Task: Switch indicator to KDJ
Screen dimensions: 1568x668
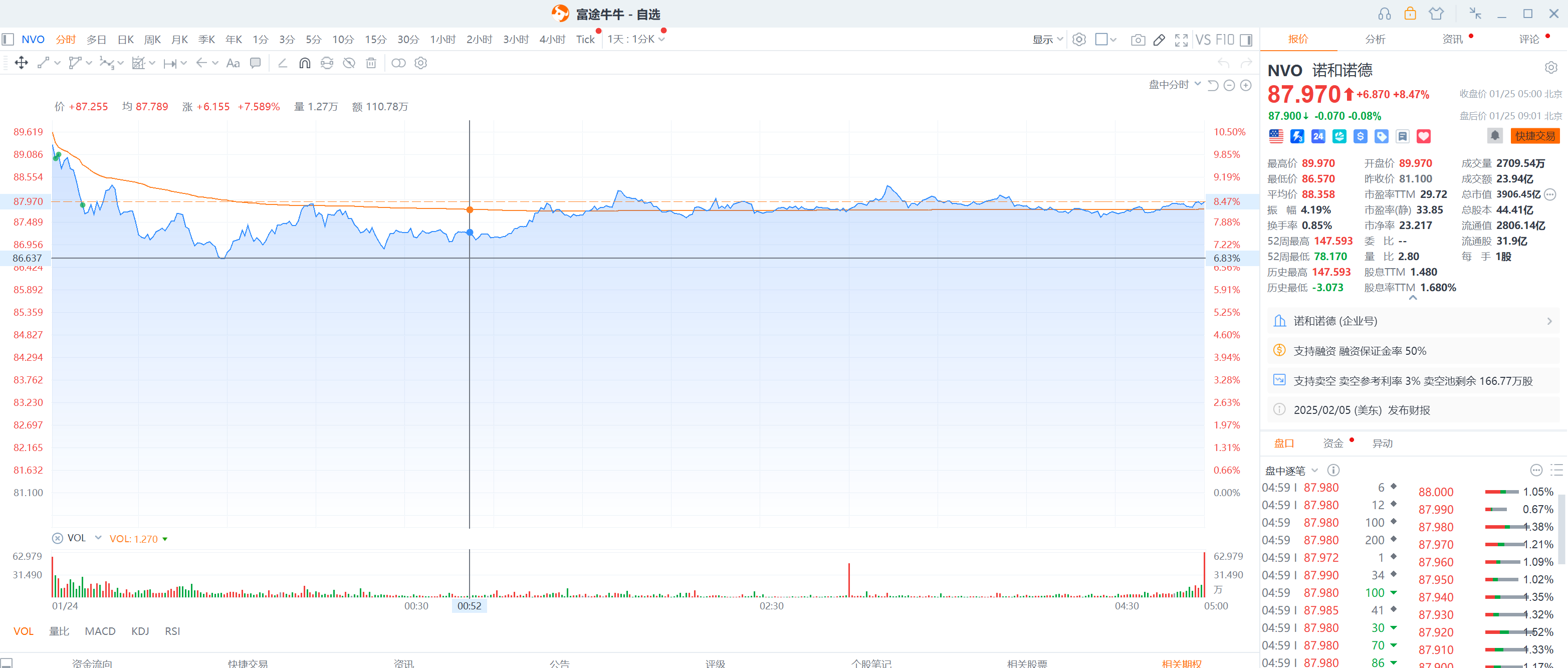Action: (x=140, y=631)
